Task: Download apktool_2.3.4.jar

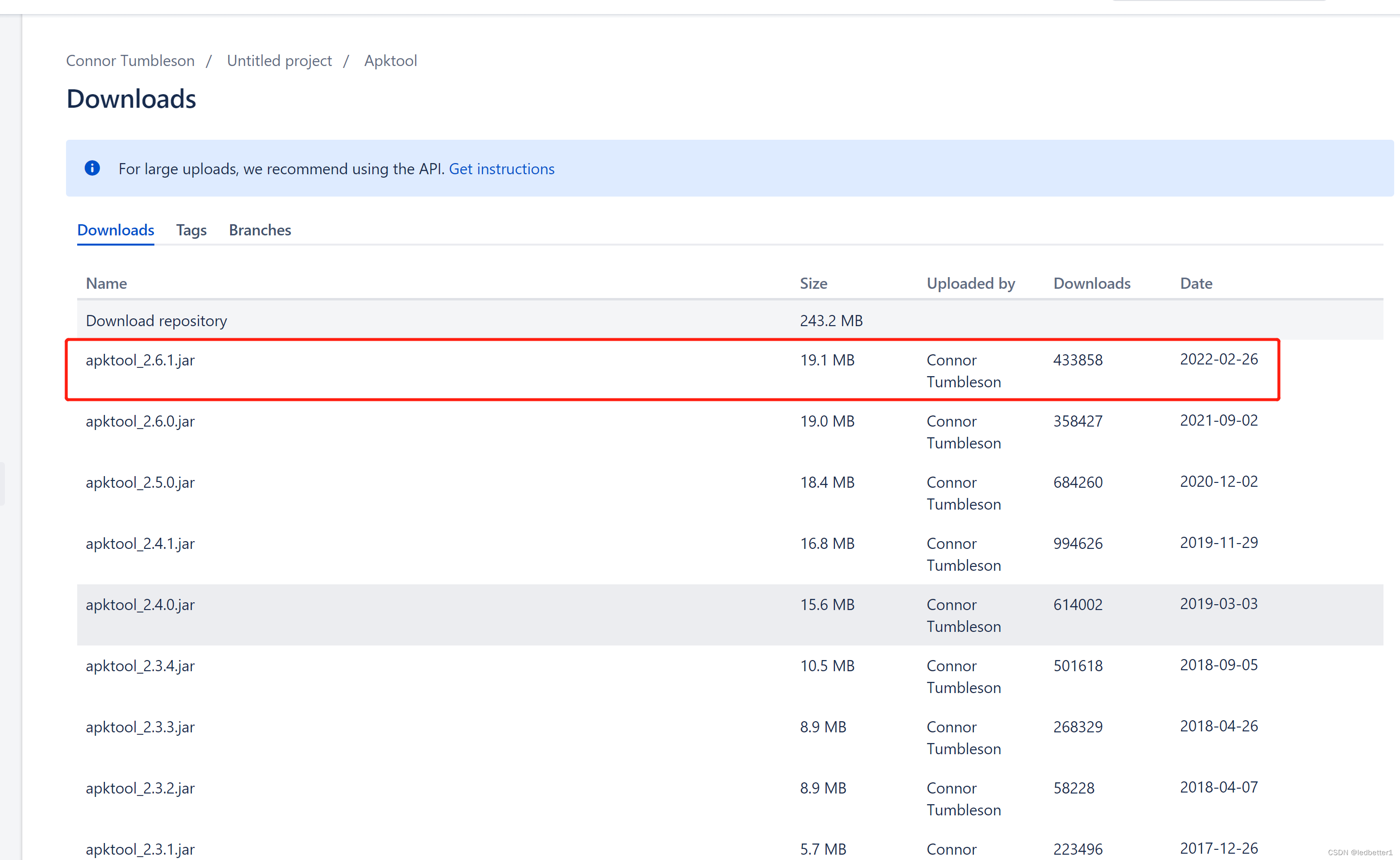Action: [140, 666]
